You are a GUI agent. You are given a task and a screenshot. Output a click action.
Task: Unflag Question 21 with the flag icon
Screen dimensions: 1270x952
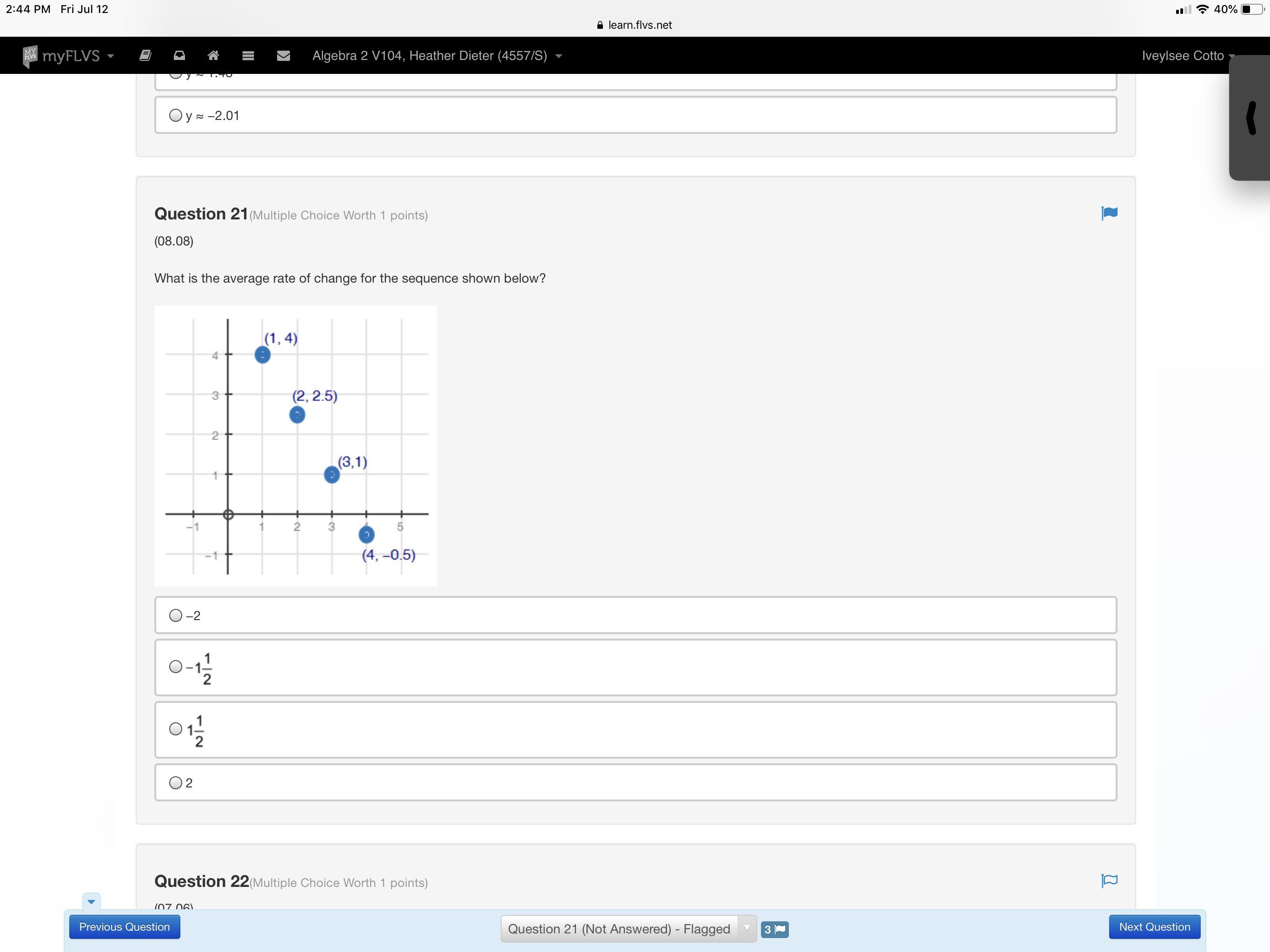(x=1109, y=214)
